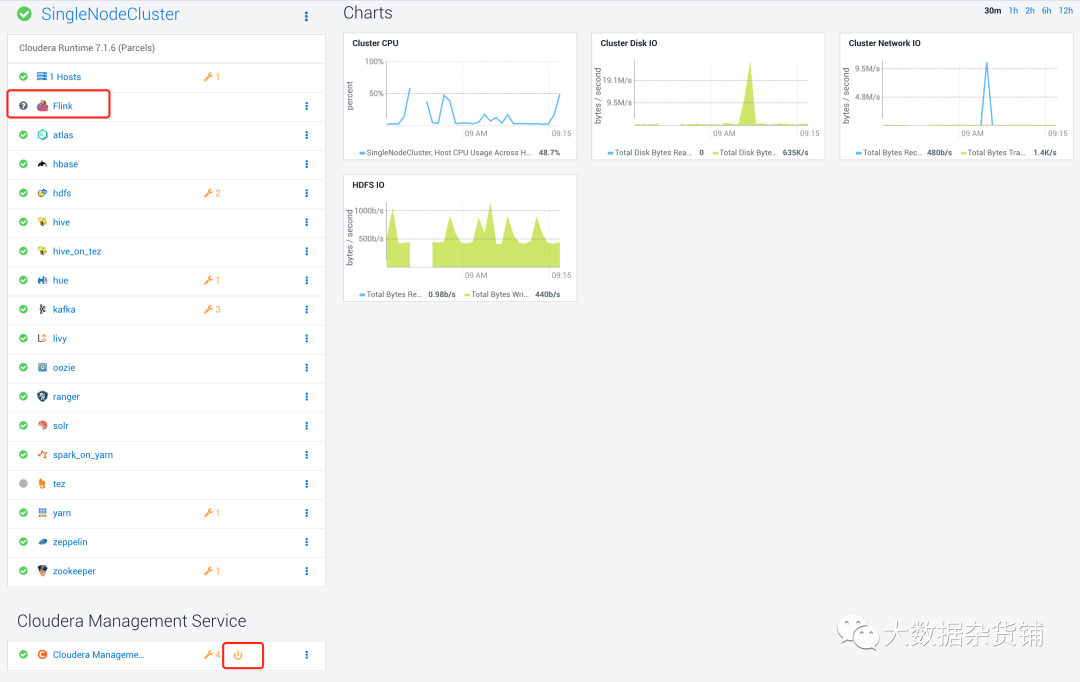
Task: Click the hue configuration wrench icon
Action: (211, 280)
